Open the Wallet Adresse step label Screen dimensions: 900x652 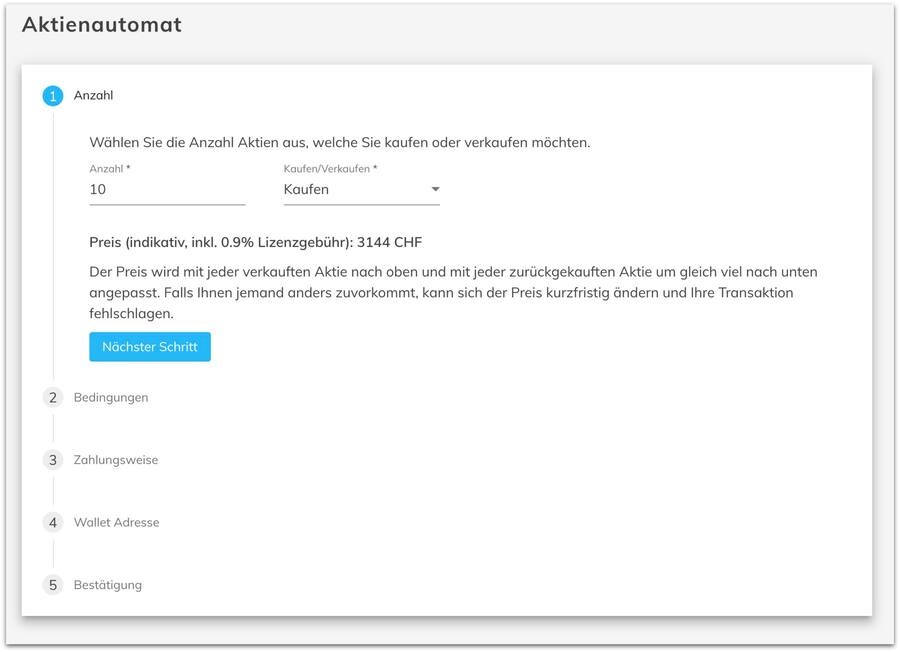[x=116, y=523]
